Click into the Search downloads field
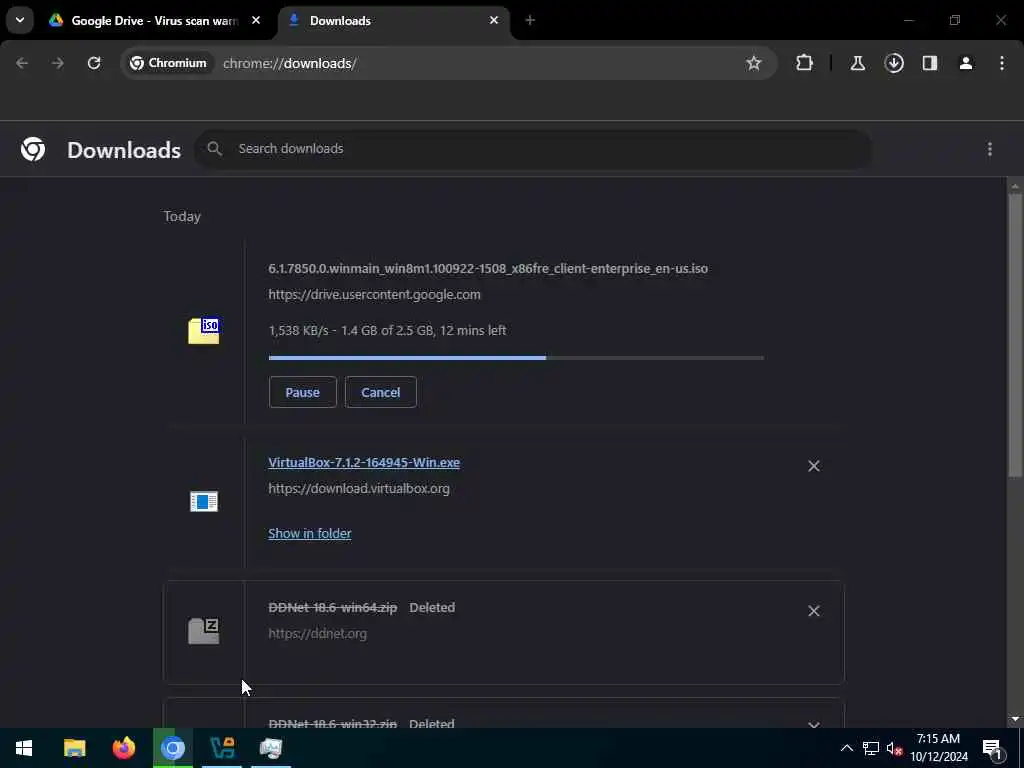The image size is (1024, 768). pyautogui.click(x=533, y=149)
